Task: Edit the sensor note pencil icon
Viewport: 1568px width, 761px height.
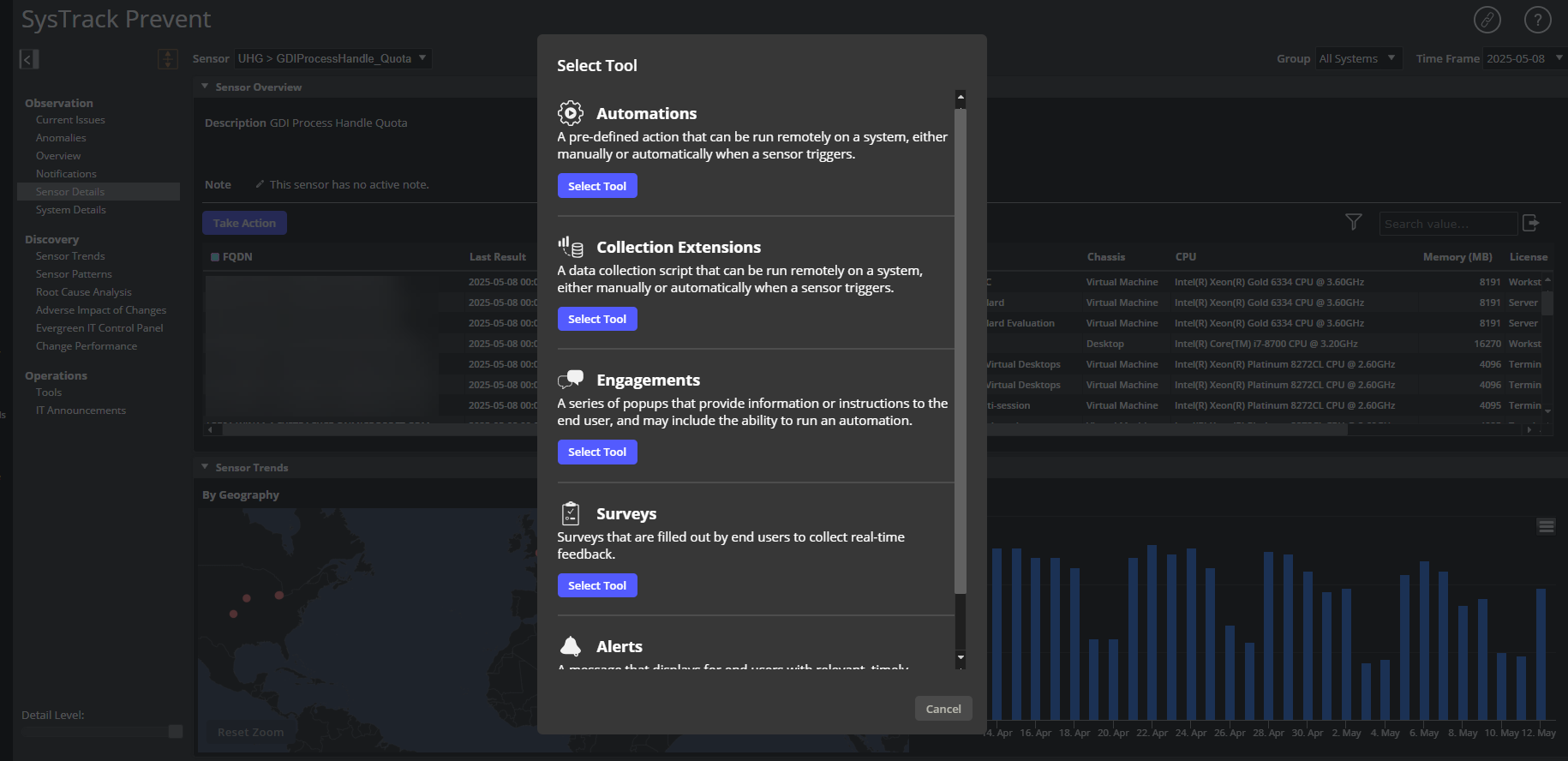Action: coord(260,184)
